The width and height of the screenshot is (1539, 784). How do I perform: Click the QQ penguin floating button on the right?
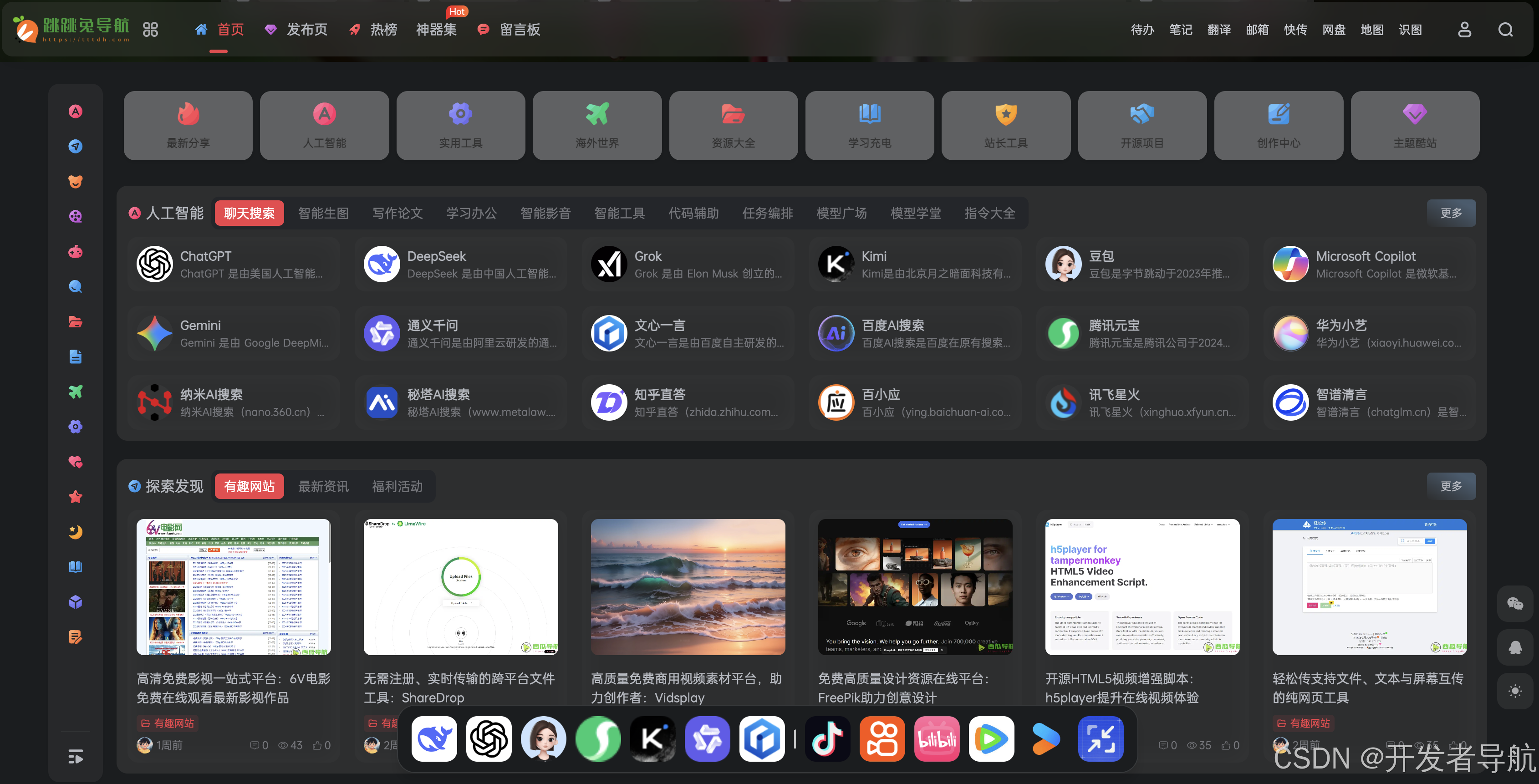(1515, 648)
